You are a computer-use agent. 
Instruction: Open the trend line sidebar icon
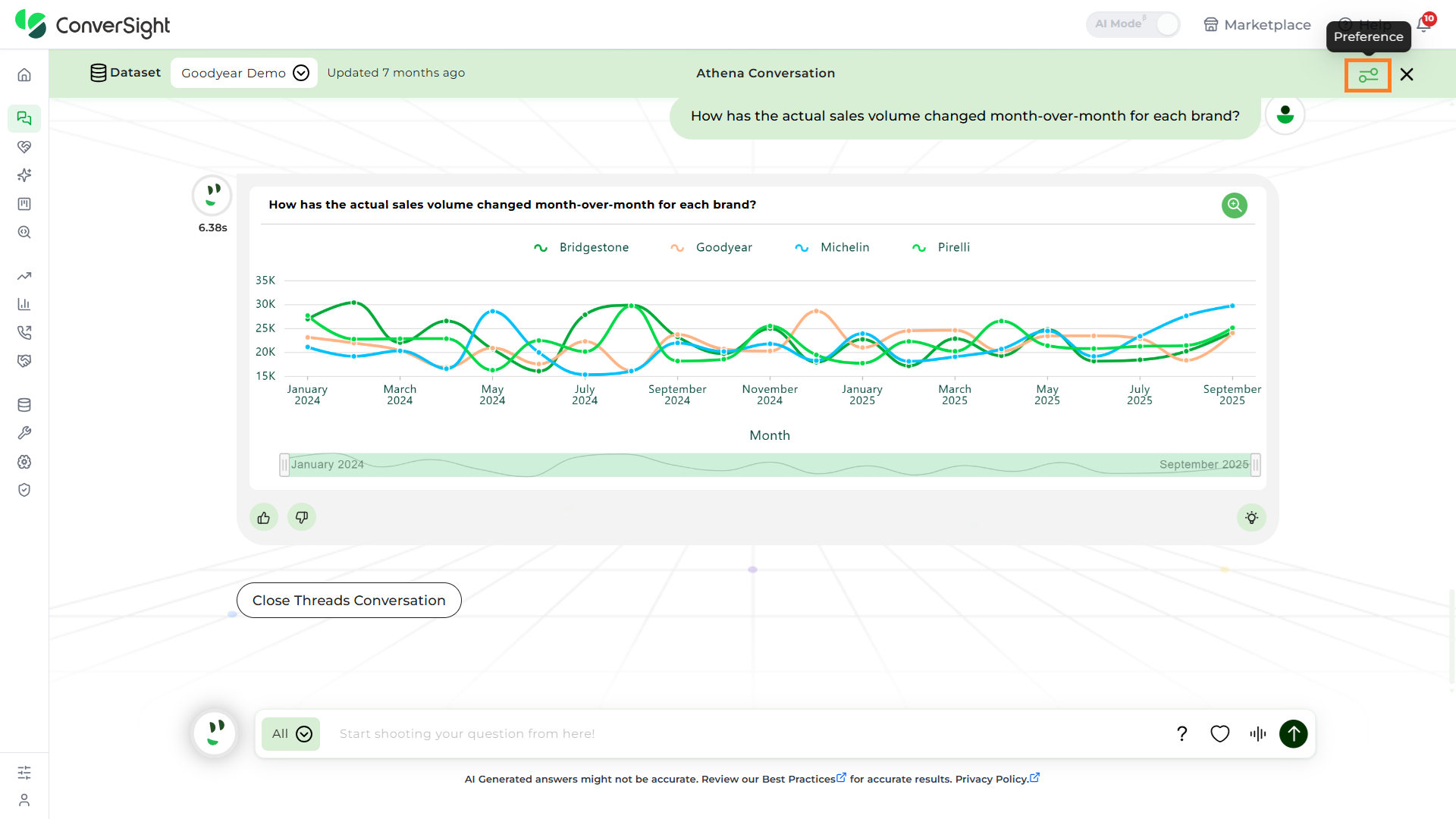click(24, 276)
